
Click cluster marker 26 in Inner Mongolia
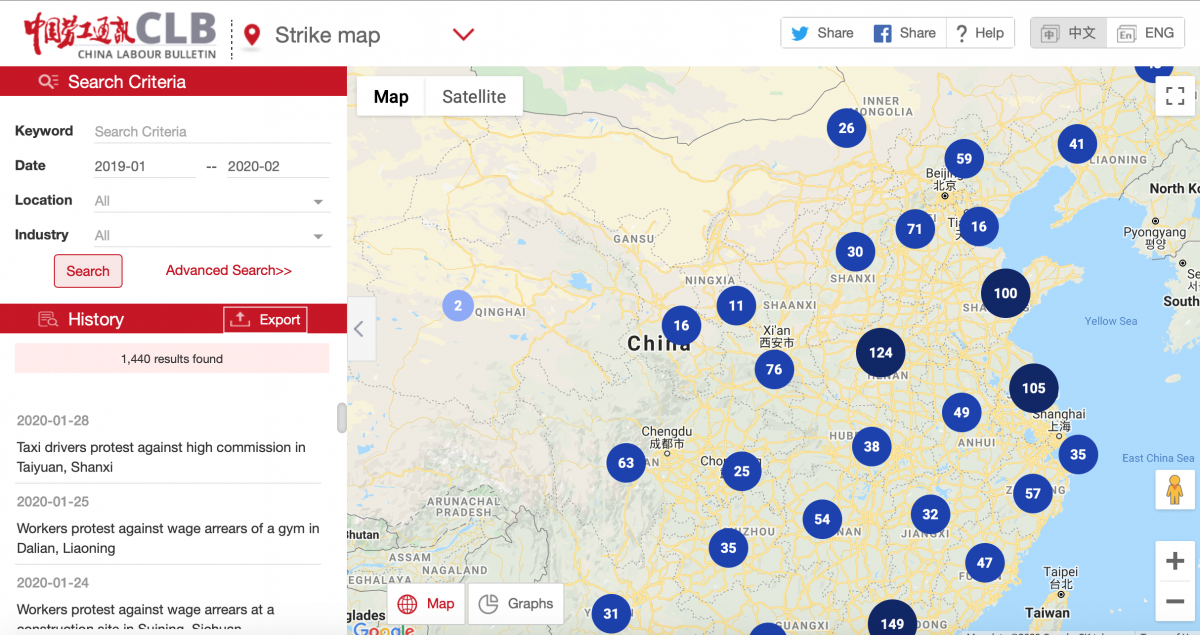click(x=847, y=128)
